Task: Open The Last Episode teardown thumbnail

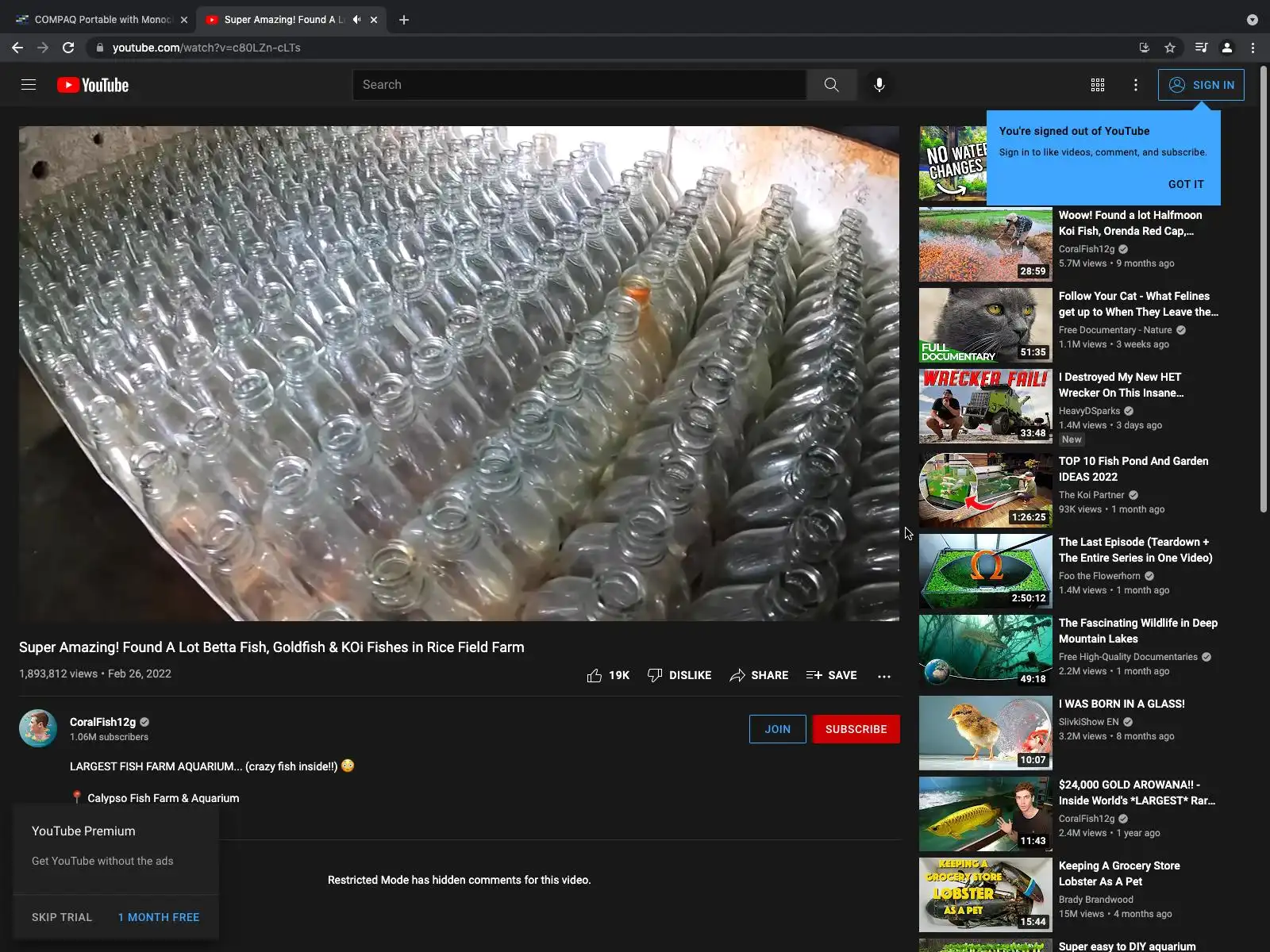Action: tap(986, 572)
